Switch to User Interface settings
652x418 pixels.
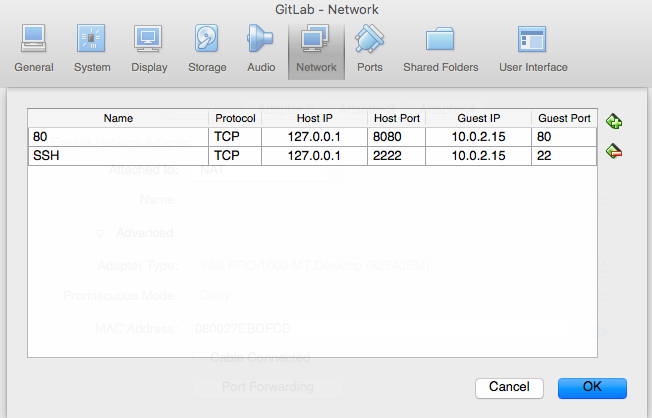click(532, 49)
